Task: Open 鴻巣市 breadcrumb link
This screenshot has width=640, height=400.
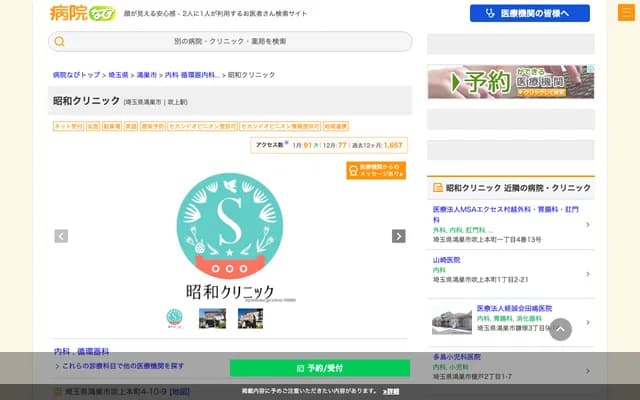Action: pyautogui.click(x=147, y=75)
